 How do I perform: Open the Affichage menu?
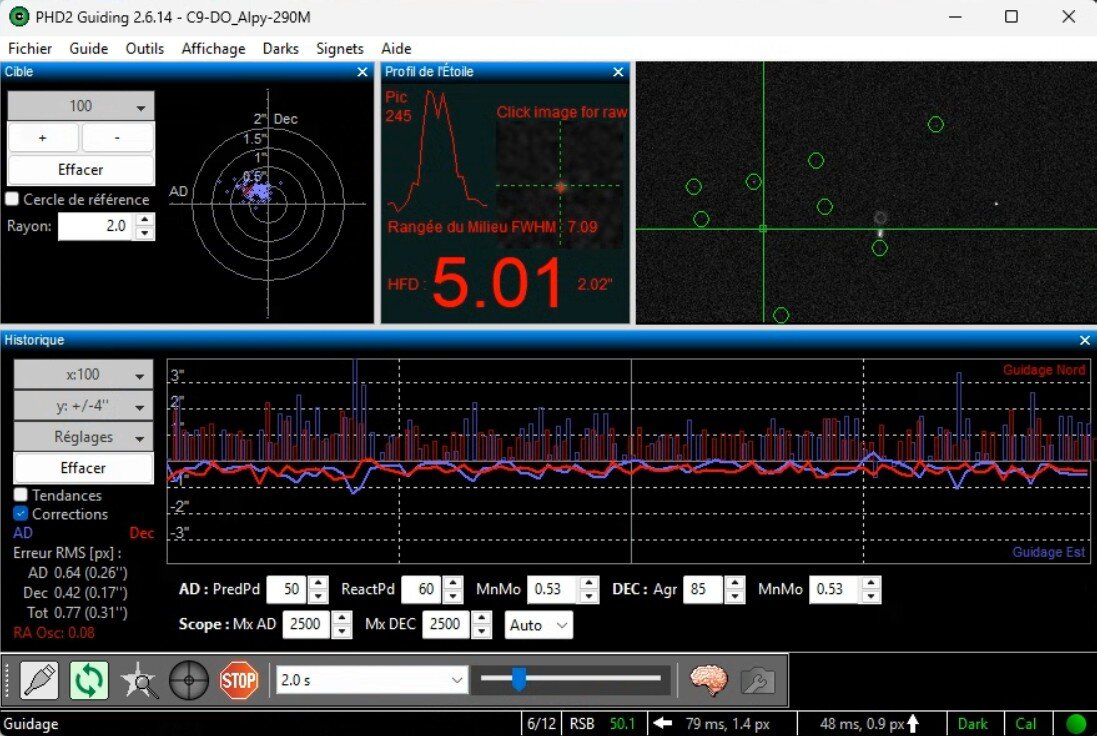click(213, 48)
